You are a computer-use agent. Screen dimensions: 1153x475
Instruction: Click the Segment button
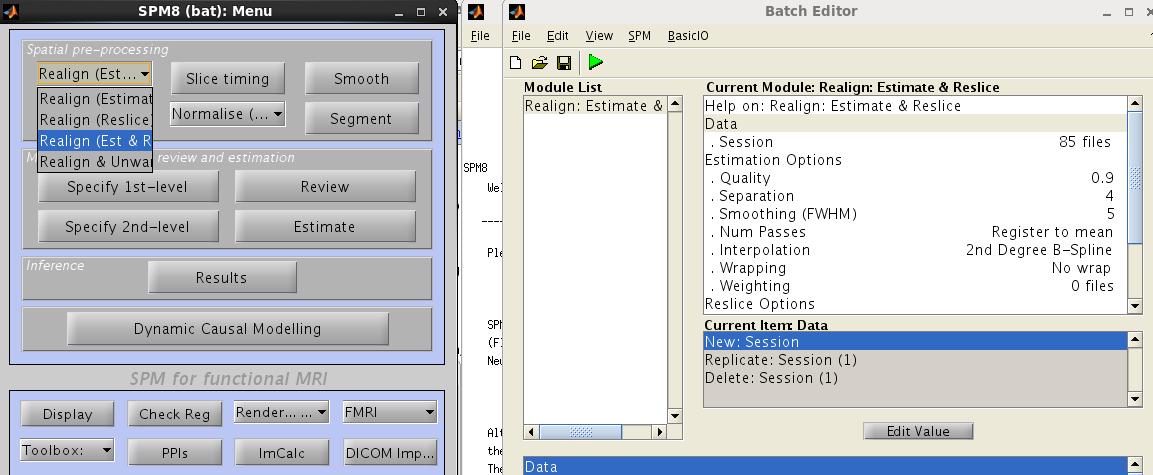[361, 118]
